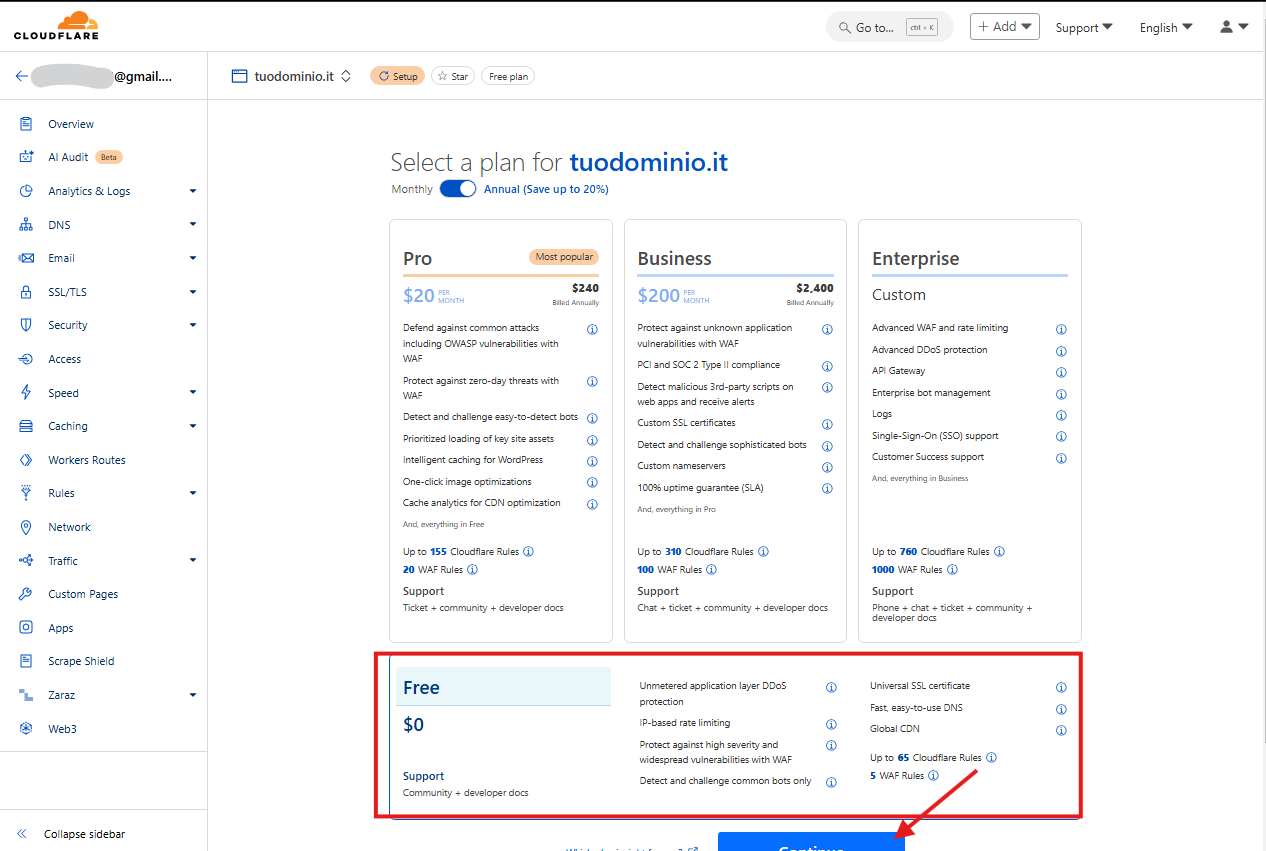Open Workers Routes in sidebar

pos(87,460)
